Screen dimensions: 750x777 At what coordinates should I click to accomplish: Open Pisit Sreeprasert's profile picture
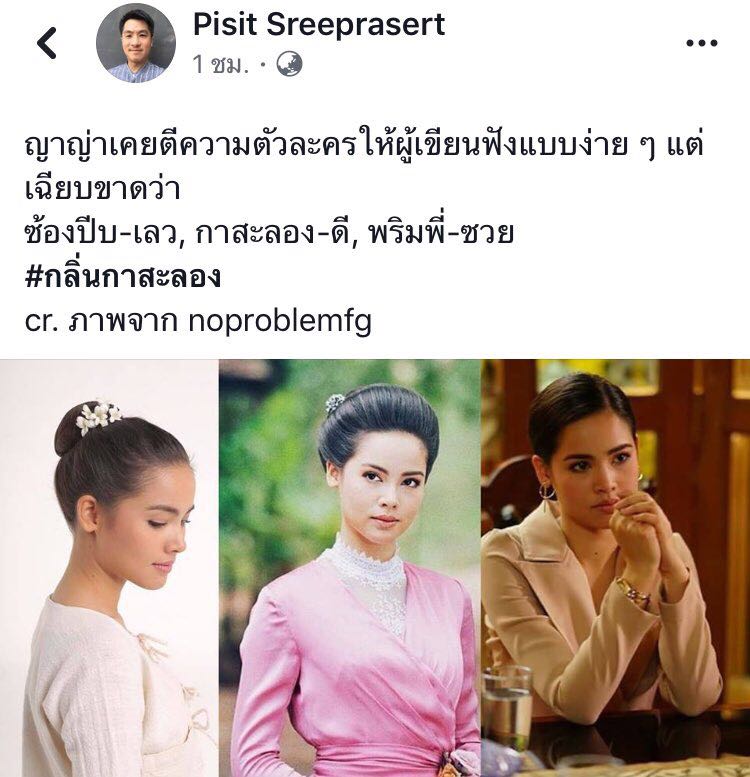[x=136, y=43]
